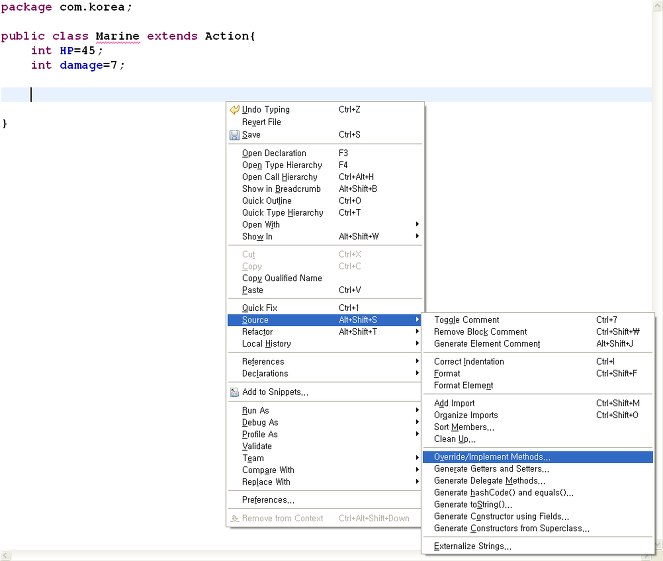Select Open Type Hierarchy

point(325,165)
